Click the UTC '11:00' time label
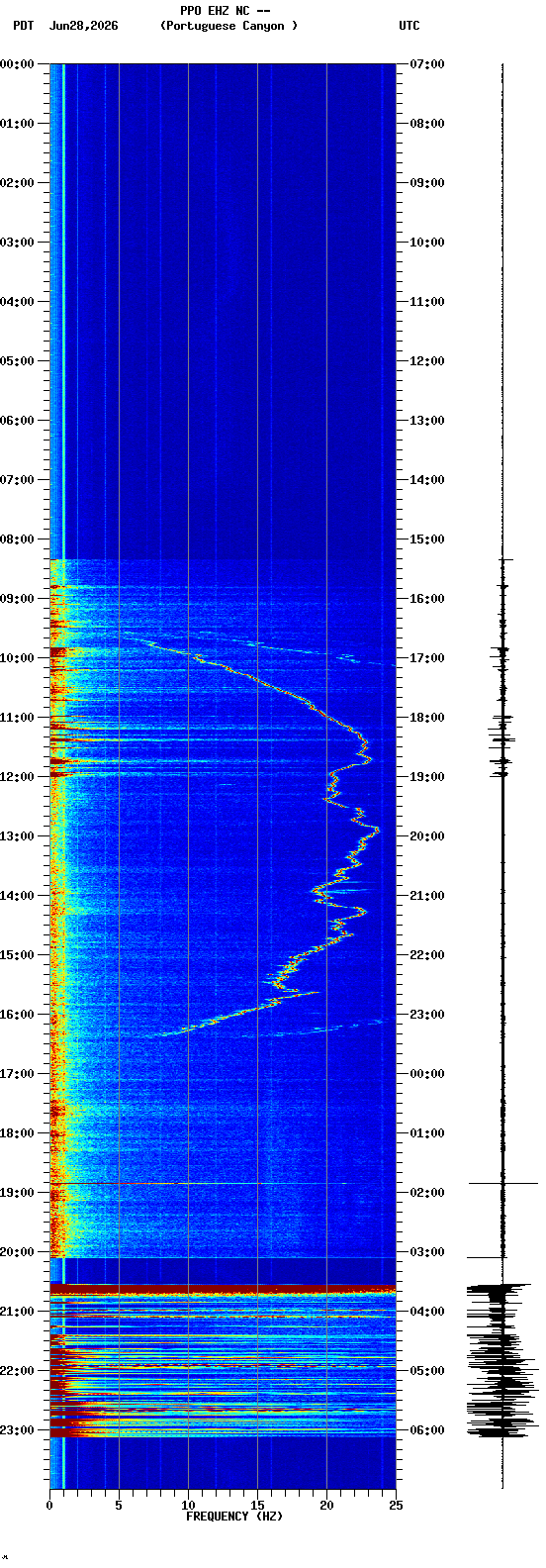 pyautogui.click(x=427, y=302)
